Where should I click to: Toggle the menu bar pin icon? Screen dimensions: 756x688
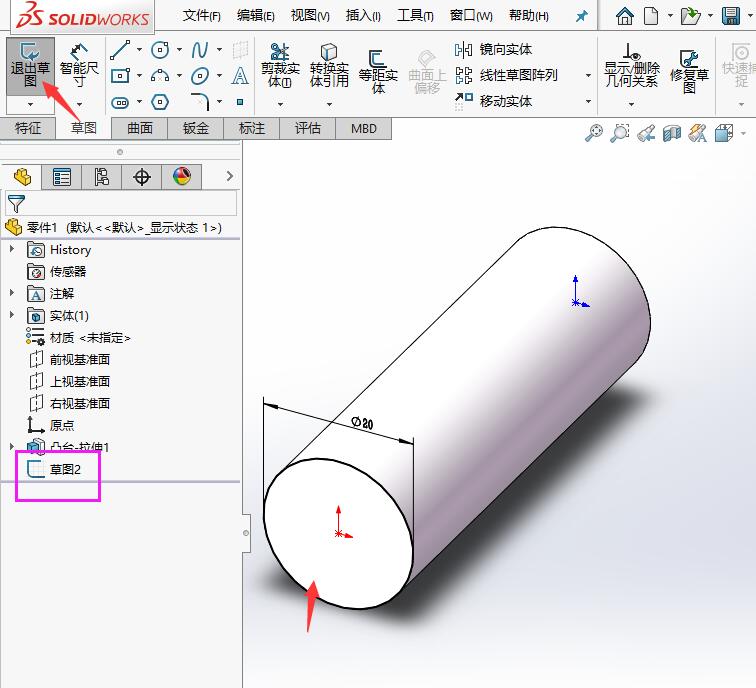(581, 16)
